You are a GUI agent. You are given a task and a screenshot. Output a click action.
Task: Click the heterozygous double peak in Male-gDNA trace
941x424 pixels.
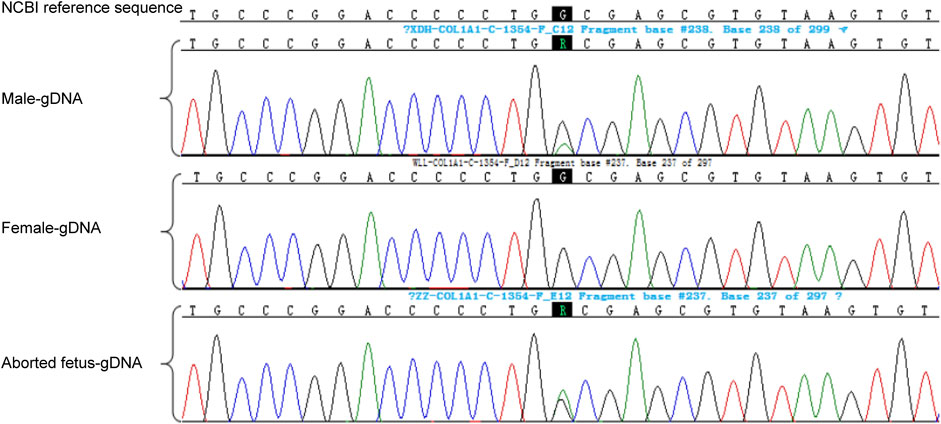[563, 138]
